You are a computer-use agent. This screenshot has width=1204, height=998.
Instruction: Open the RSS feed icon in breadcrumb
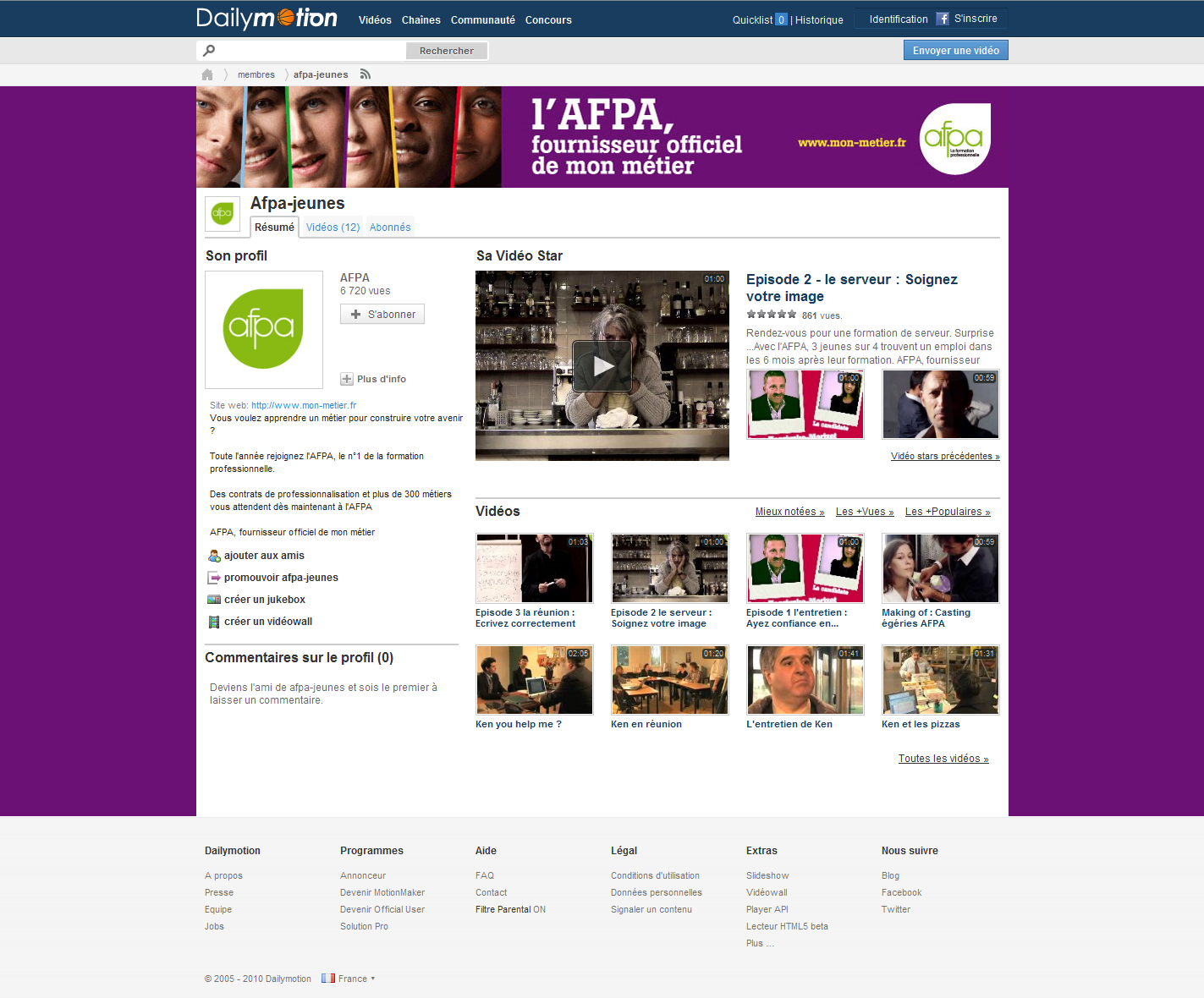coord(366,74)
